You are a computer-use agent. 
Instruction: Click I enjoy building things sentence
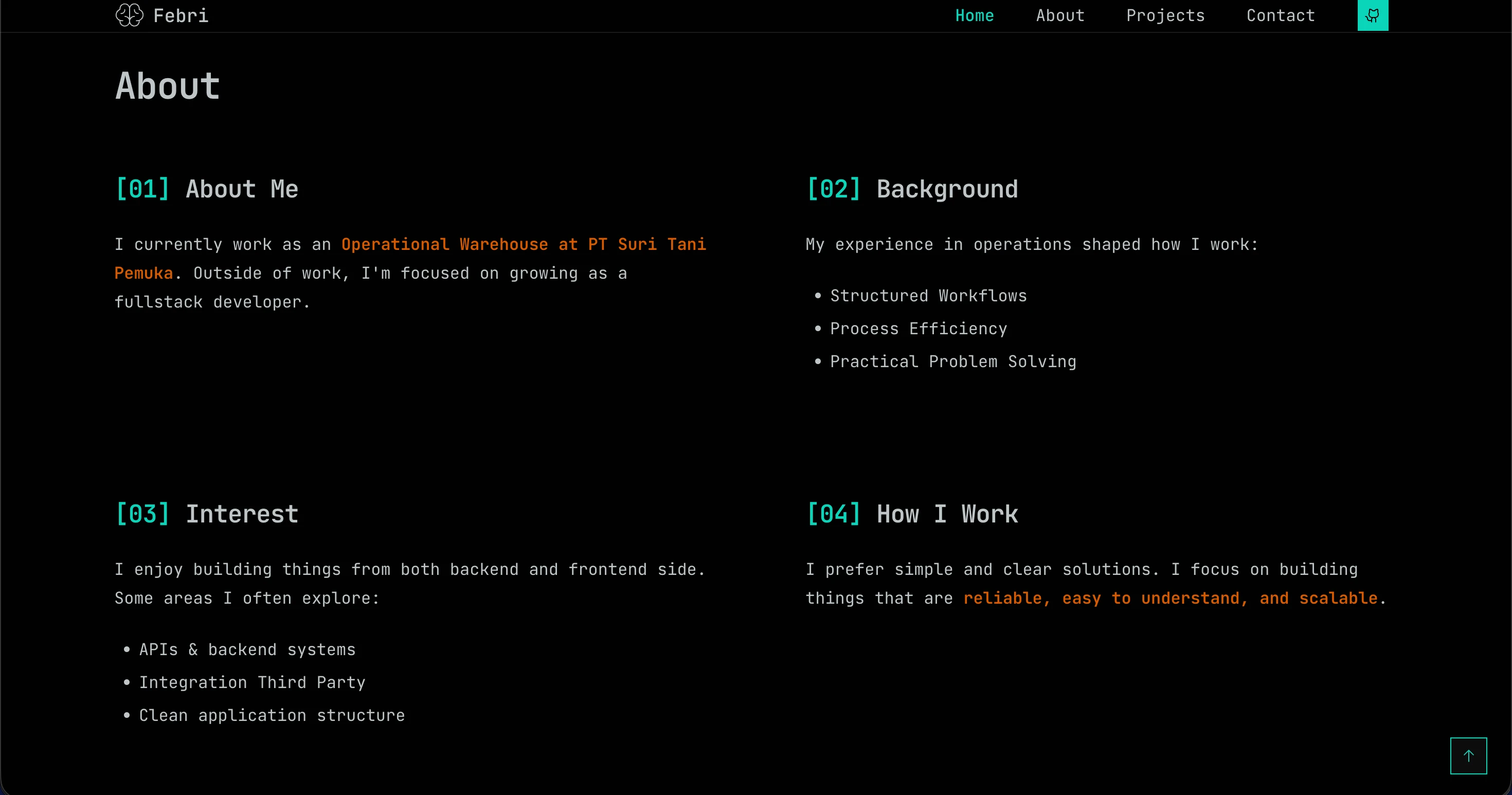[410, 570]
